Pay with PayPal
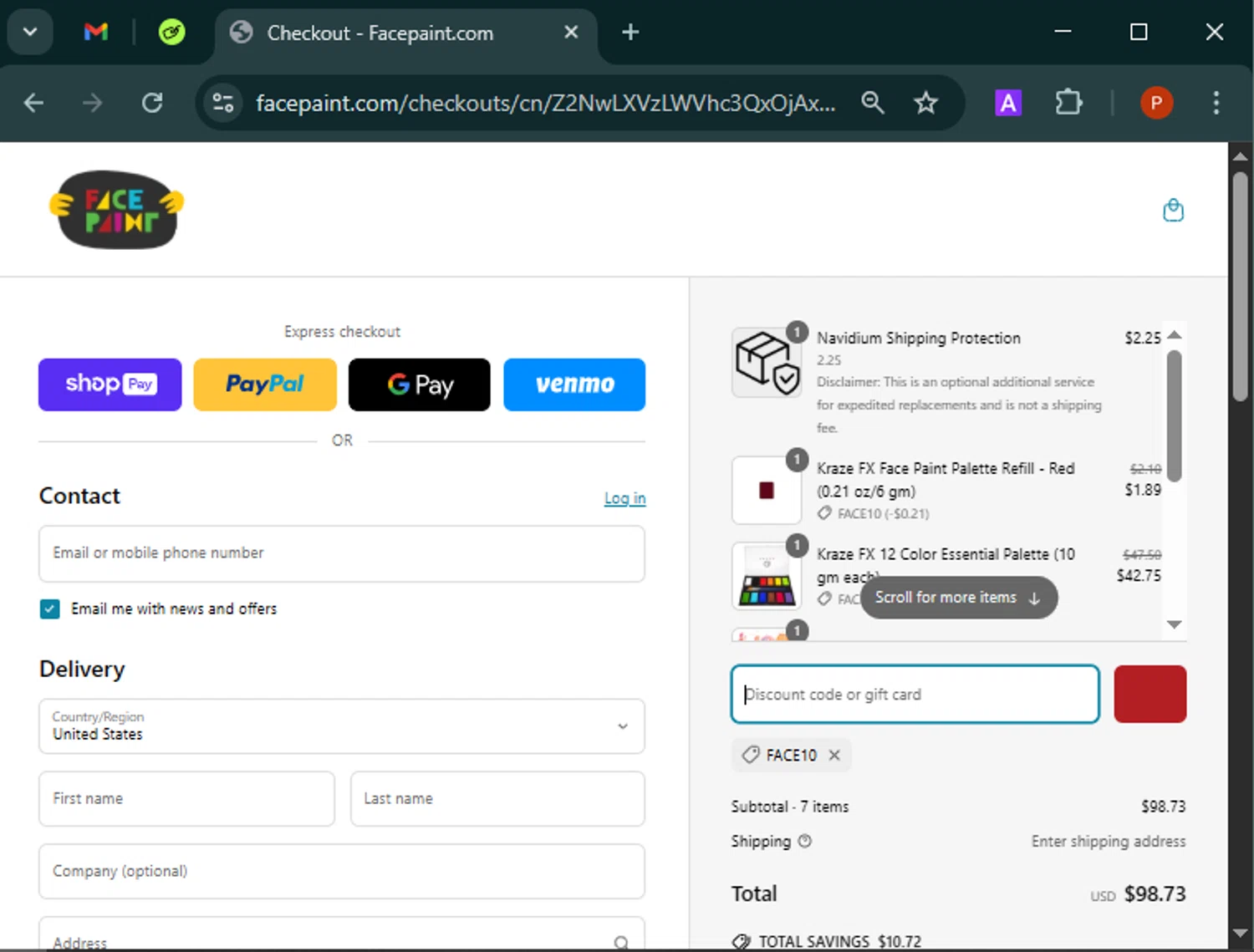Screen dimensions: 1254x952 265,384
